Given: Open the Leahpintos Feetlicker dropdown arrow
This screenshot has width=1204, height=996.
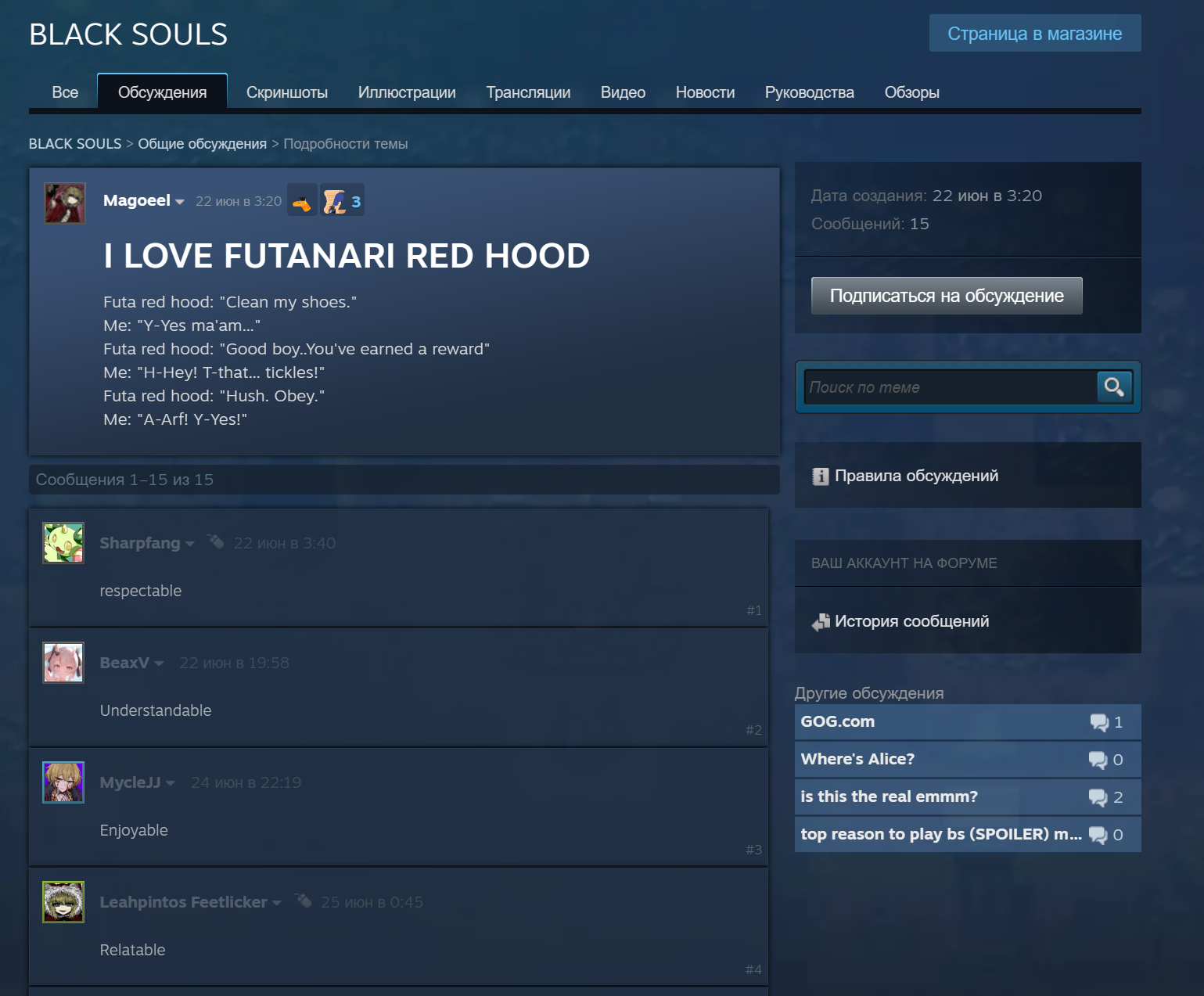Looking at the screenshot, I should coord(277,903).
